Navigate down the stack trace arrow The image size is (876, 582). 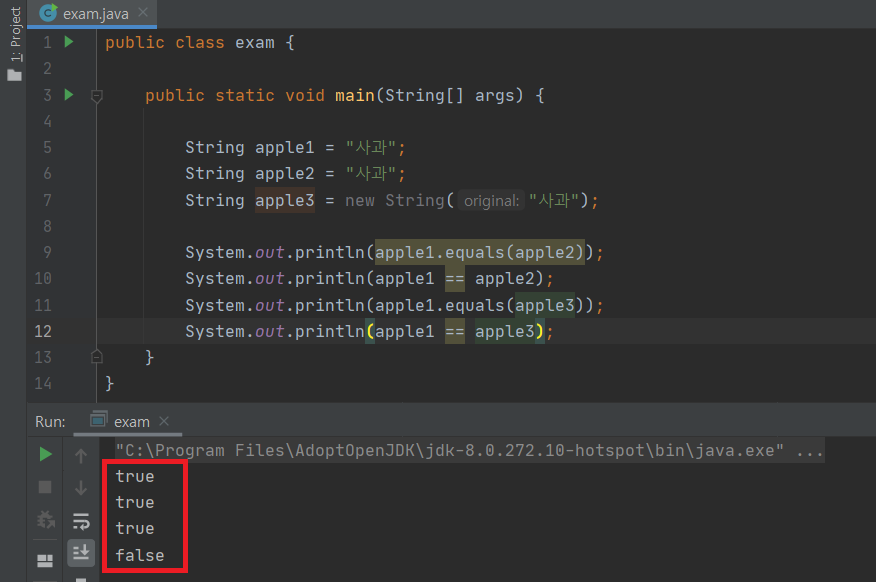pyautogui.click(x=81, y=488)
